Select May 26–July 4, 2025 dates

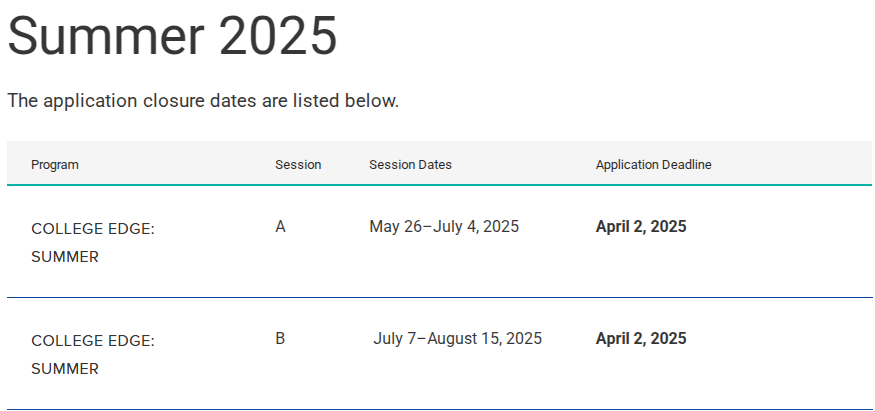click(444, 226)
